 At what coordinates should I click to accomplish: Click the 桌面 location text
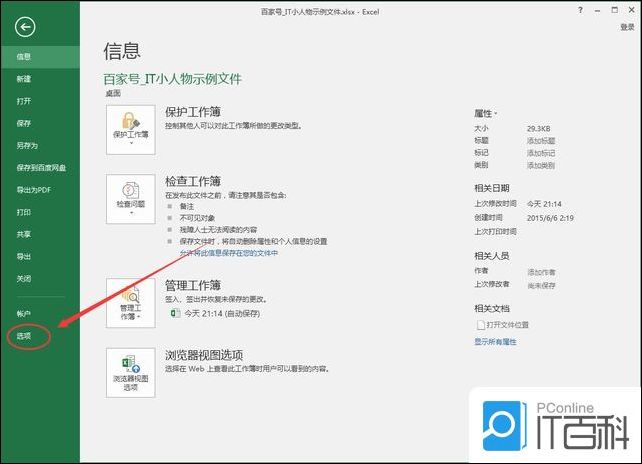(x=113, y=93)
